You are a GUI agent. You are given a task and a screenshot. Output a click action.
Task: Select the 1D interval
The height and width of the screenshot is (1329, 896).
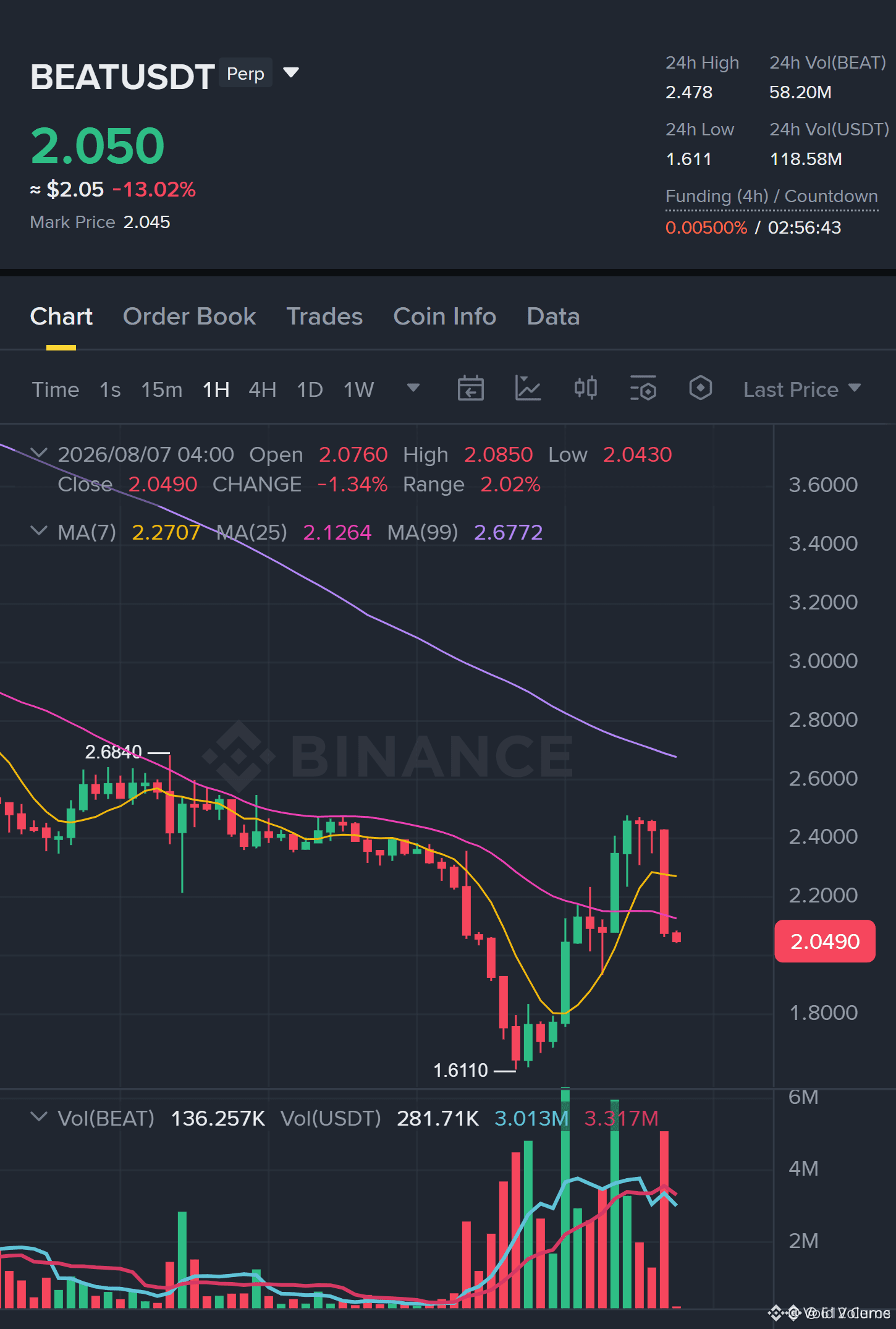[310, 389]
